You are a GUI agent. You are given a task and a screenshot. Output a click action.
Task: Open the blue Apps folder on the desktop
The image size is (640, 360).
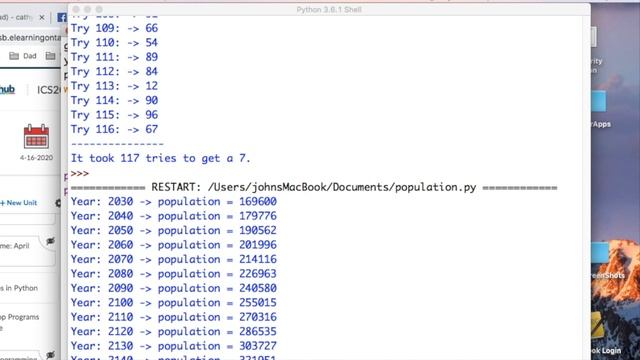599,101
